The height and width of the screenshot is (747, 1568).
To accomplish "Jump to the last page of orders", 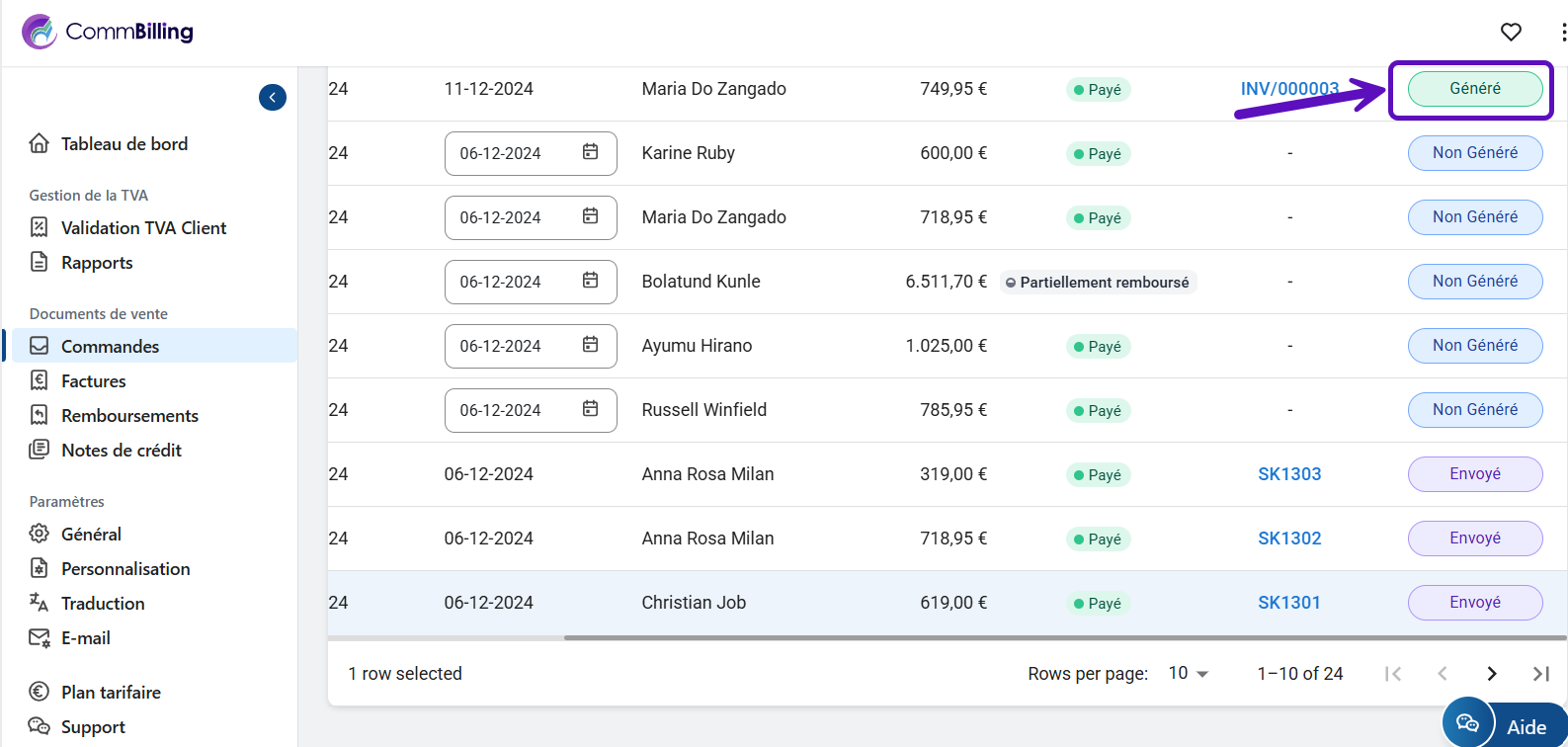I will (x=1540, y=674).
